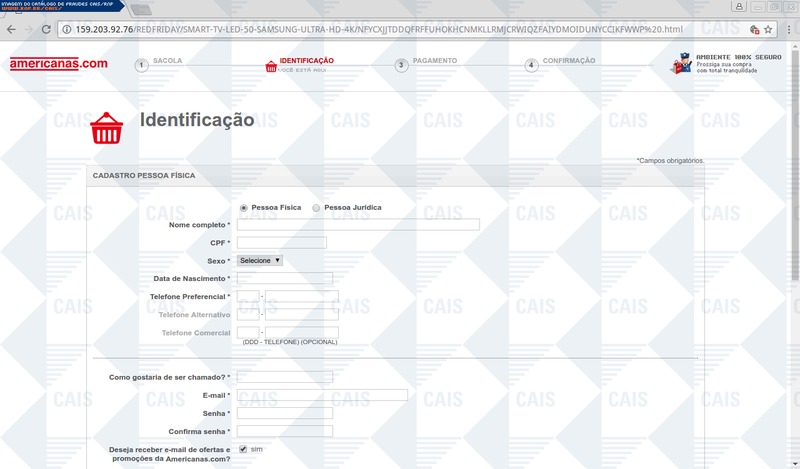Bookmark this page with the star icon
Viewport: 800px width, 469px height.
pyautogui.click(x=768, y=30)
